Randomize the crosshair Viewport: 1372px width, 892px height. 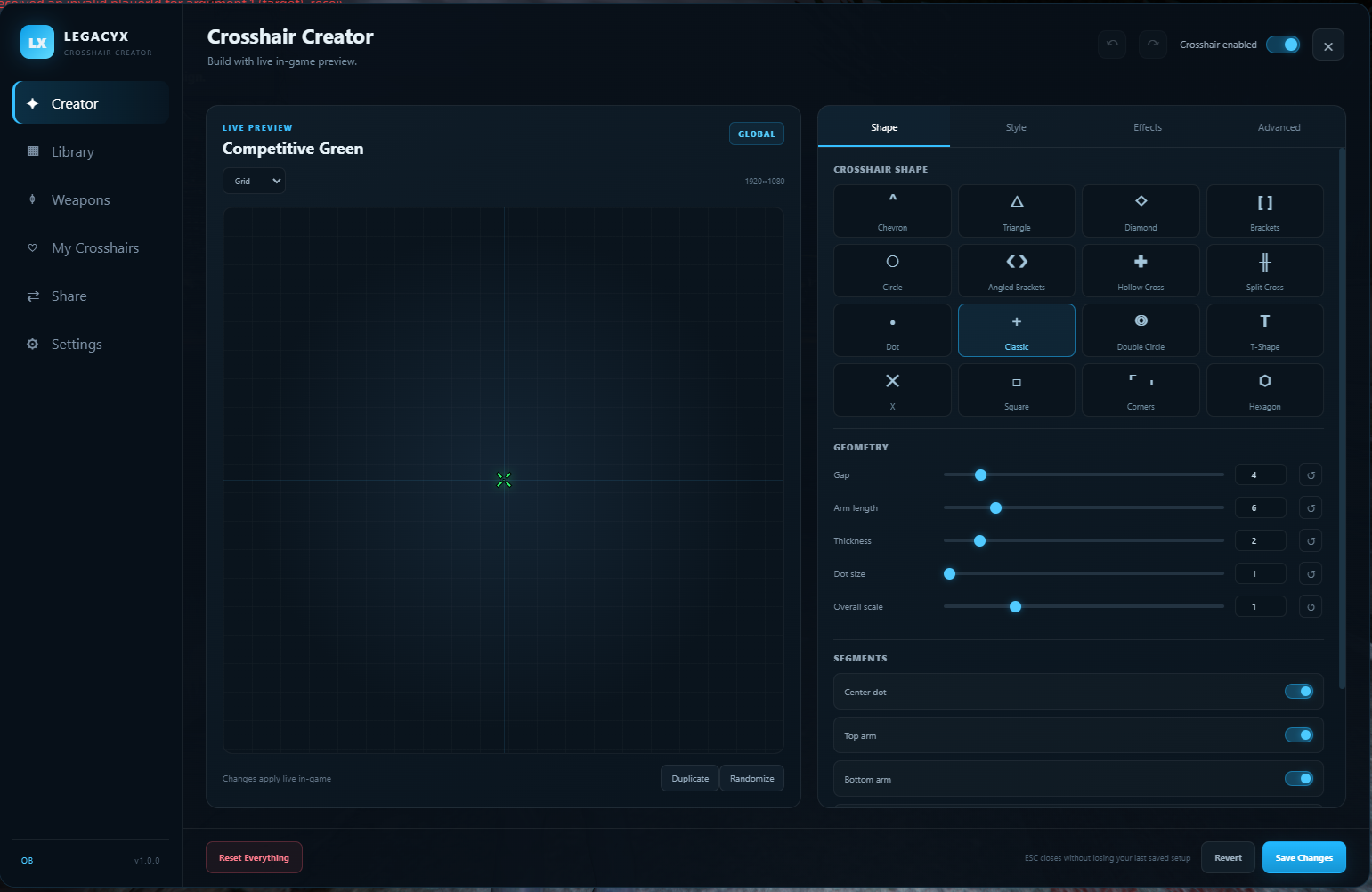tap(751, 778)
